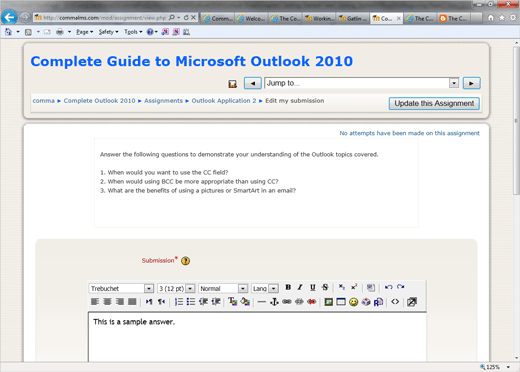Click the Favorites star icon
This screenshot has width=520, height=372.
(x=502, y=18)
